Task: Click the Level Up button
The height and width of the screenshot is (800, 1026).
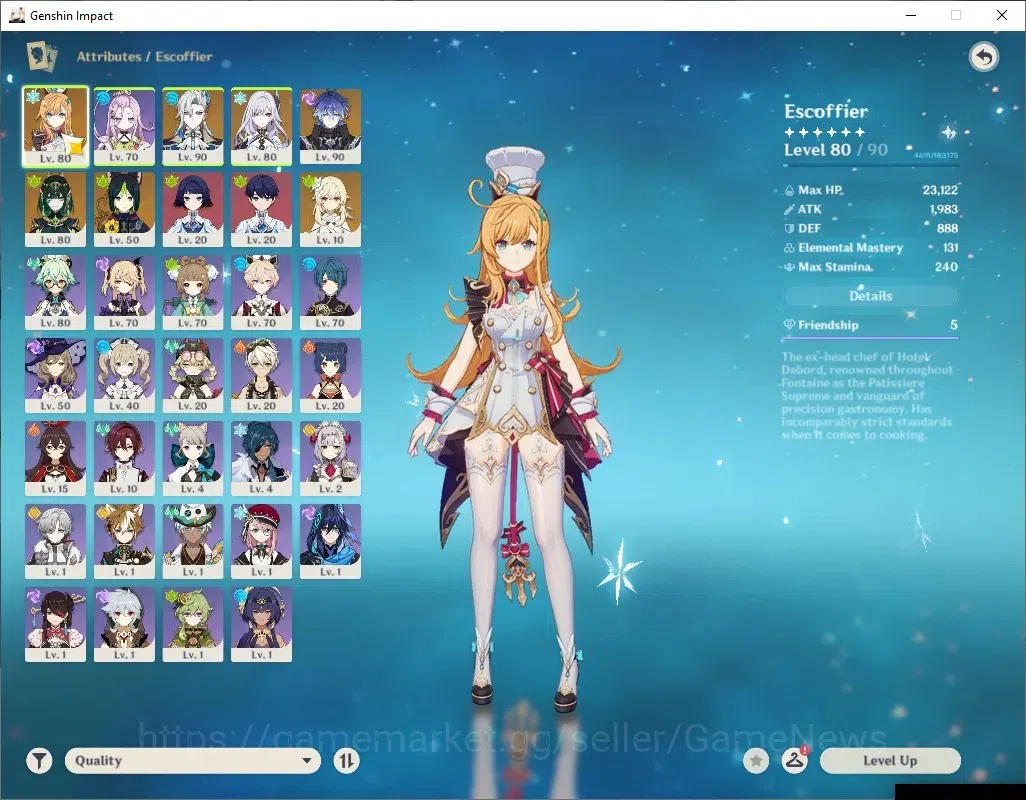Action: (890, 761)
